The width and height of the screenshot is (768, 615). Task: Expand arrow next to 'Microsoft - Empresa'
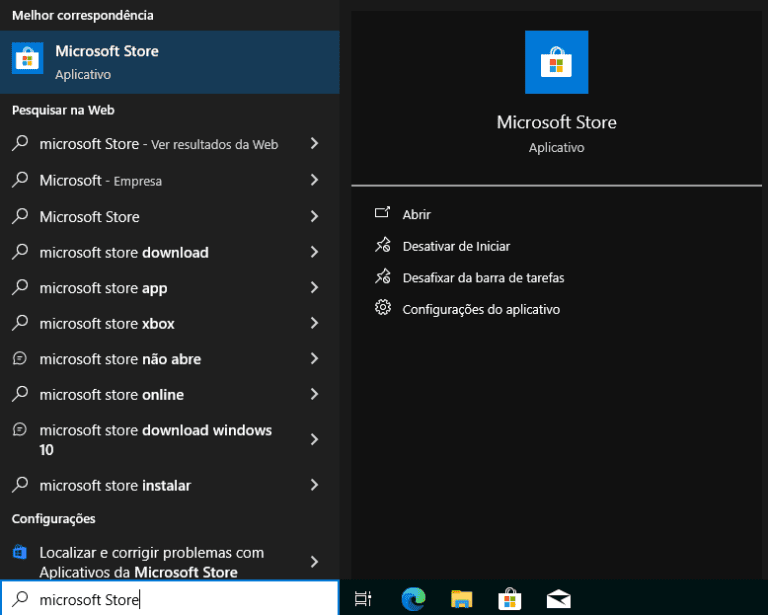point(314,180)
